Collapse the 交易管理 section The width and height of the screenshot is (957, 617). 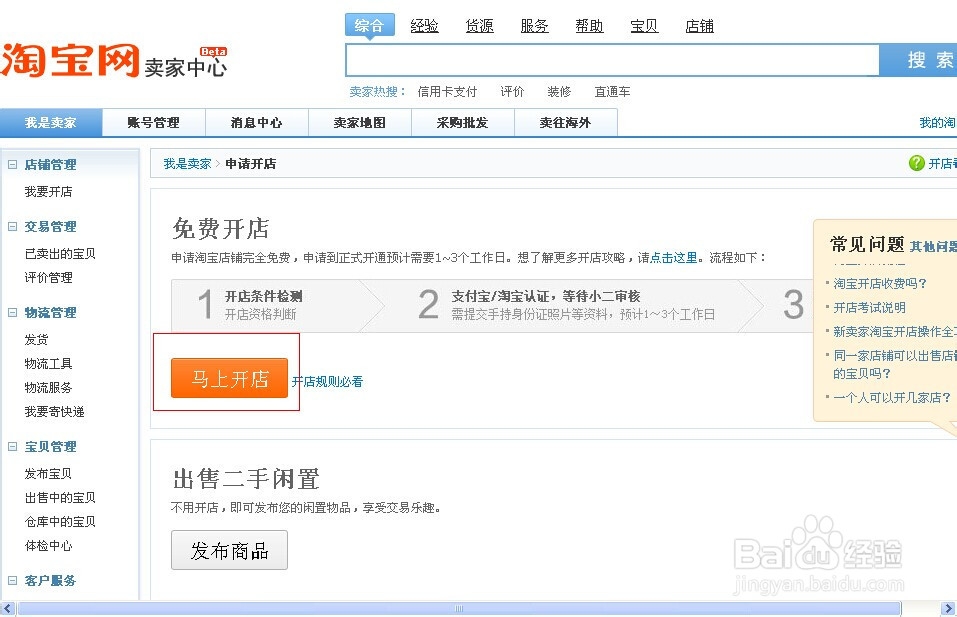(12, 226)
